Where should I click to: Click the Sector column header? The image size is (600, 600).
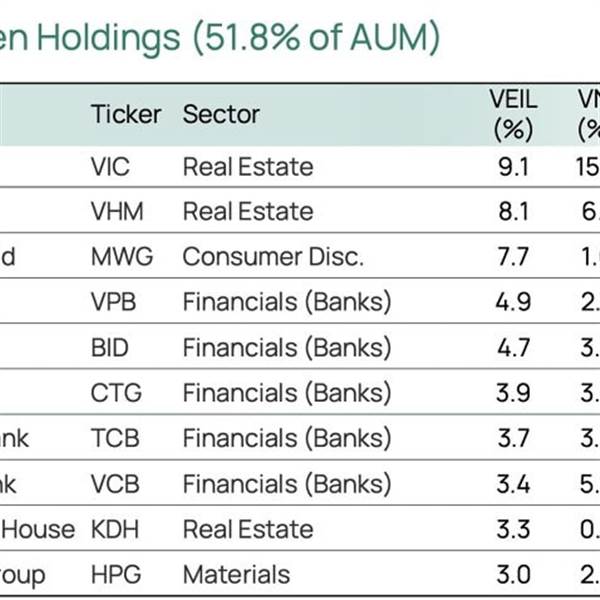click(221, 114)
